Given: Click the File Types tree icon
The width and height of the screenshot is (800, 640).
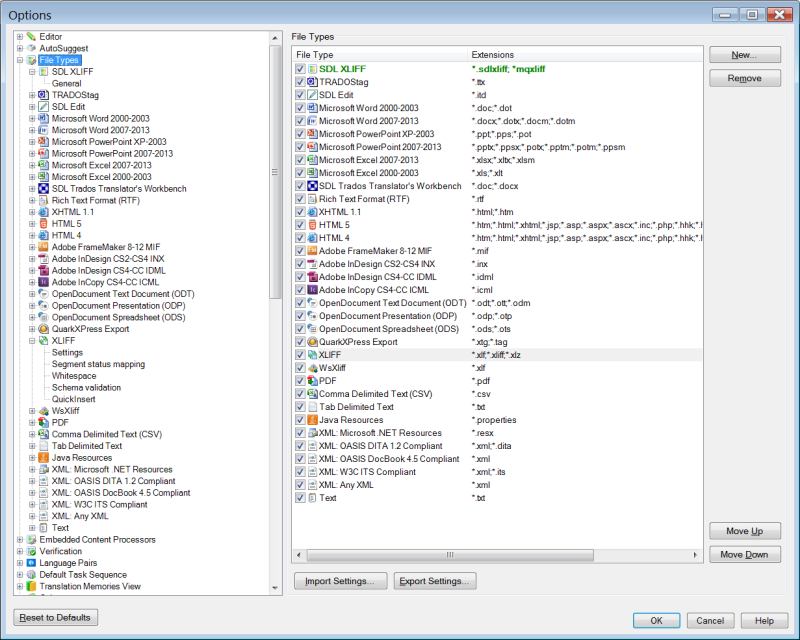Looking at the screenshot, I should pyautogui.click(x=32, y=60).
